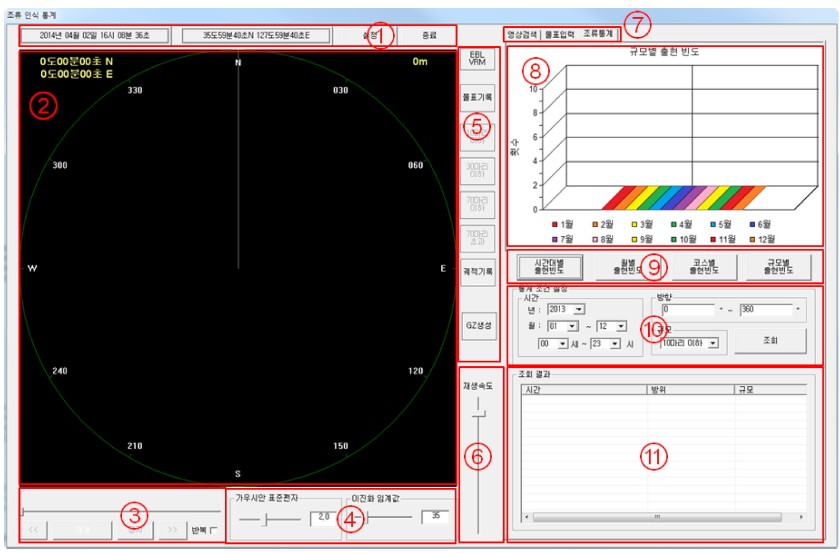Click the date-time display field
The image size is (840, 554).
95,36
